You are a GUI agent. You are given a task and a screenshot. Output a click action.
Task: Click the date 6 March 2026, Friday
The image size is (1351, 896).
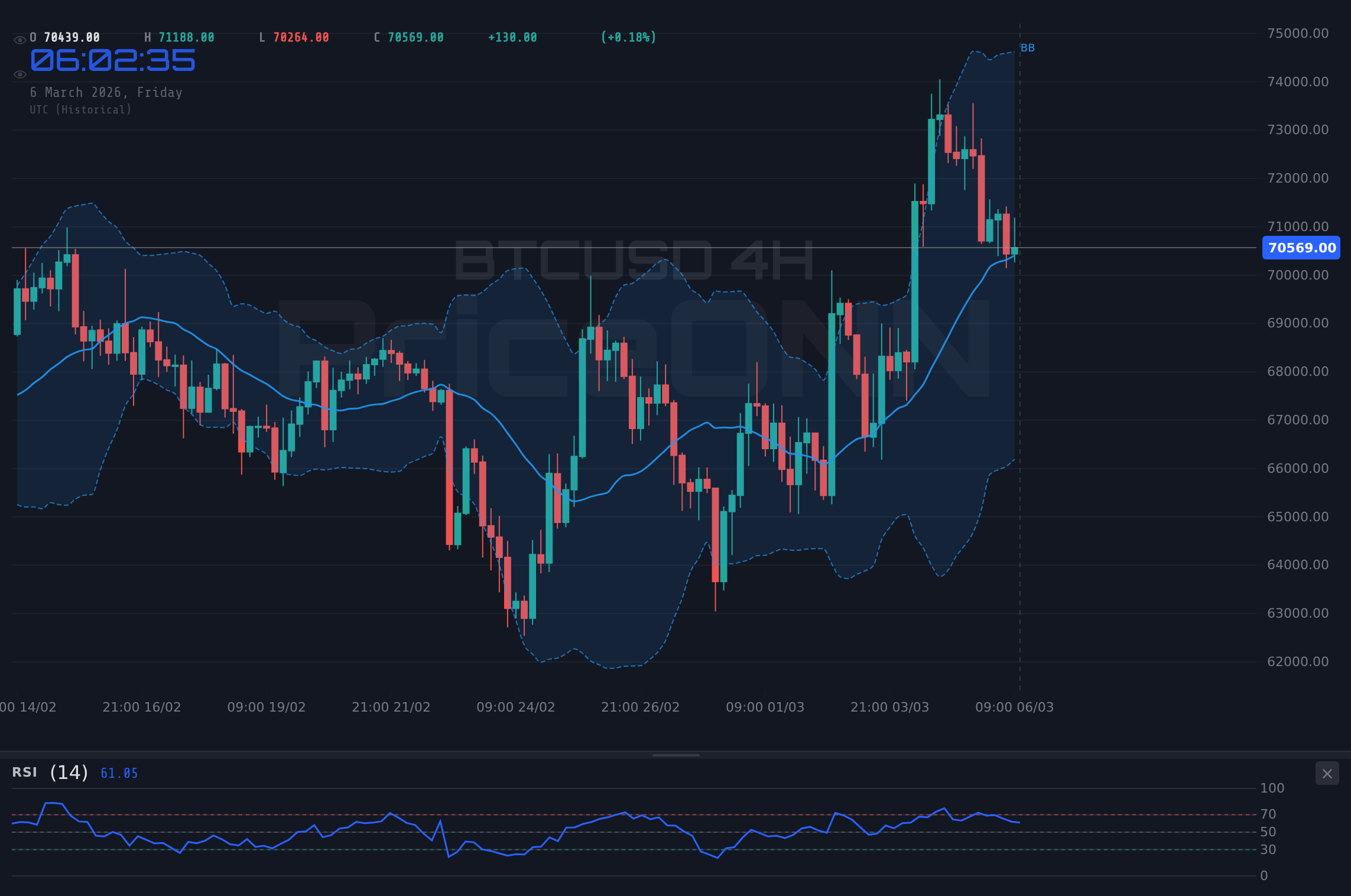[106, 92]
